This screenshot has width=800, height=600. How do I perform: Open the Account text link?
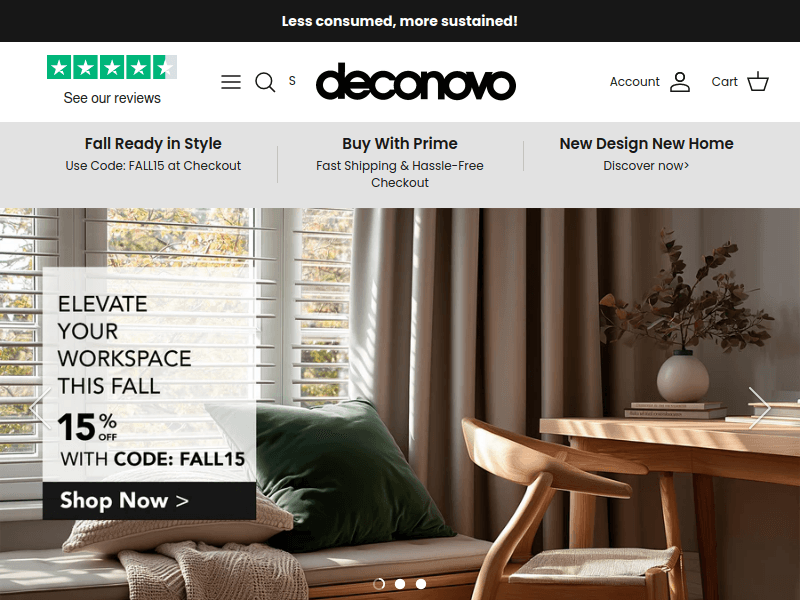[634, 82]
